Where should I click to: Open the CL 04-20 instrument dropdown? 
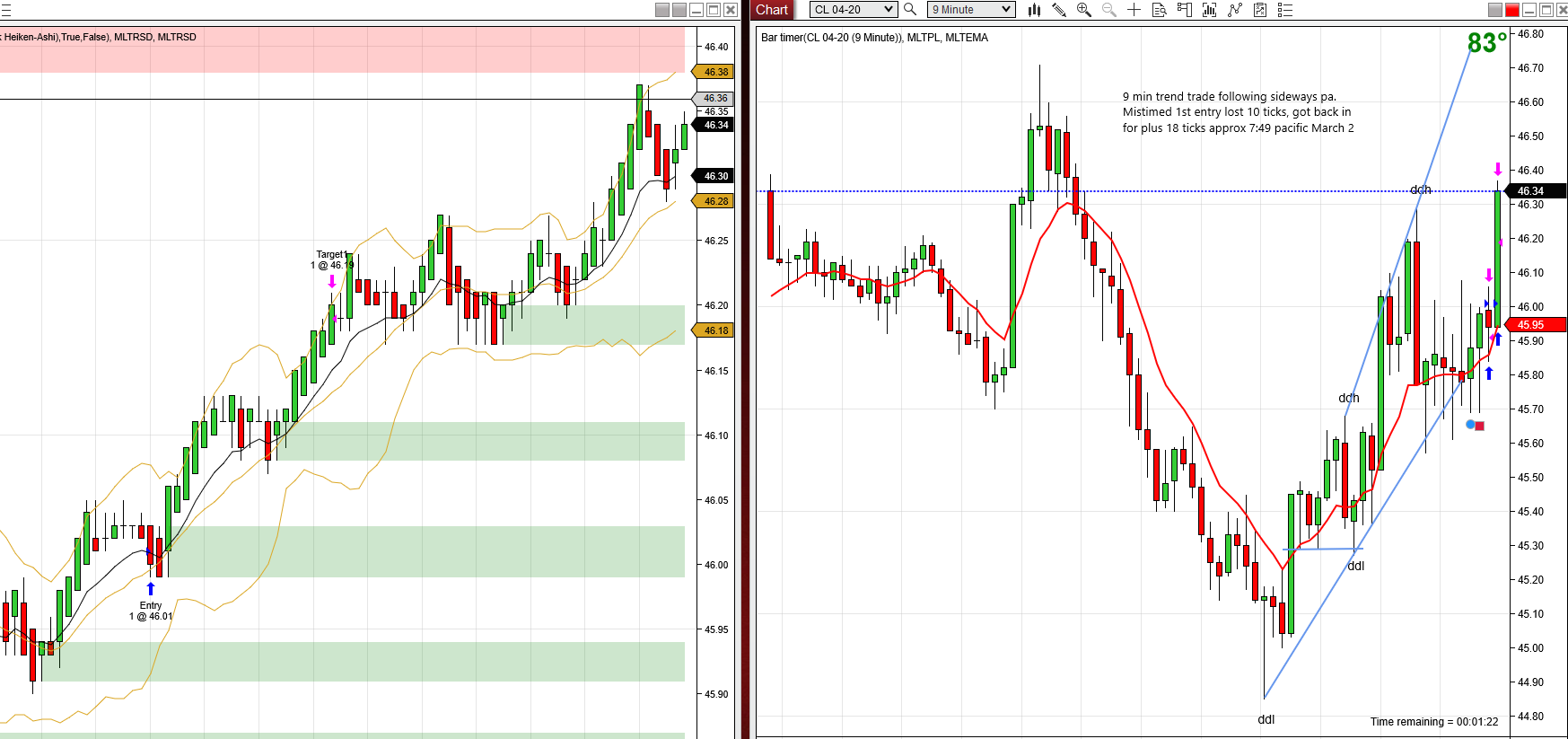coord(853,9)
